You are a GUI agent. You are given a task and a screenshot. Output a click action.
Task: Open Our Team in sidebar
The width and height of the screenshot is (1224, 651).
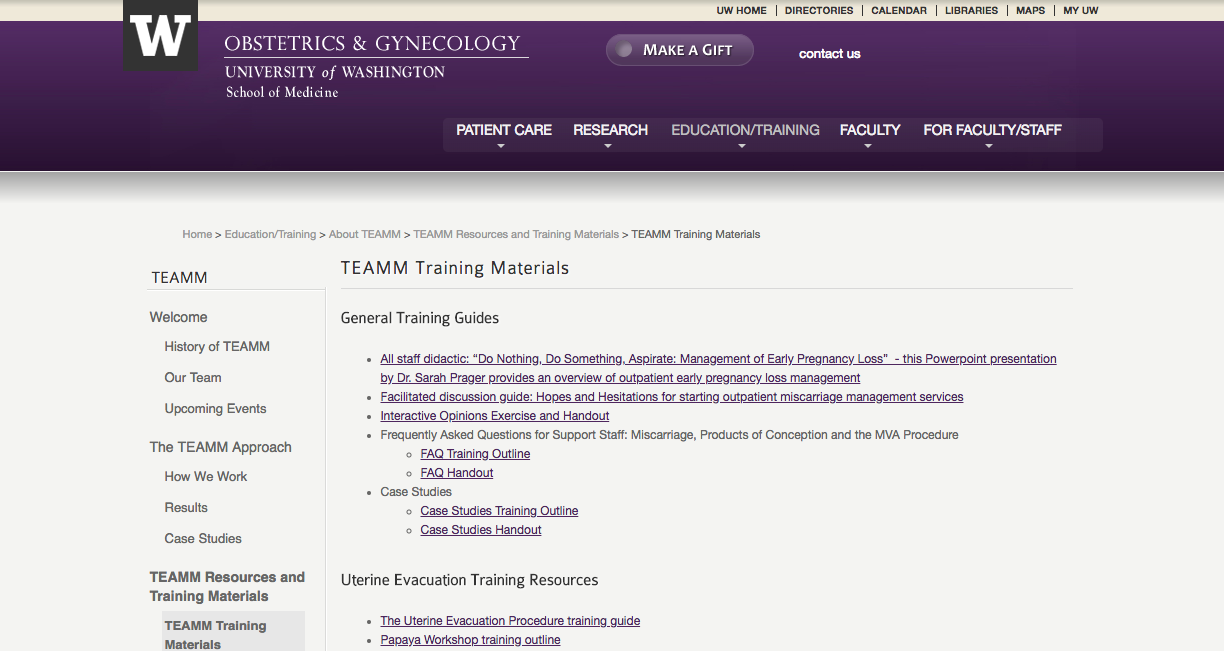pos(193,377)
